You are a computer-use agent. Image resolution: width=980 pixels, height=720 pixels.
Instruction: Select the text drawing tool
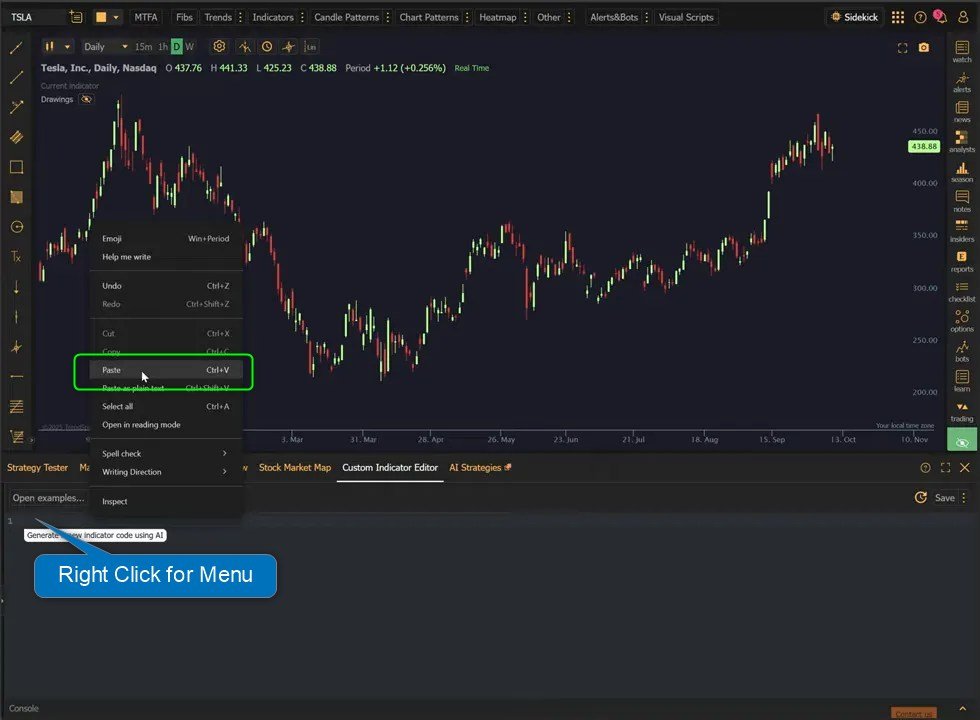(x=16, y=256)
